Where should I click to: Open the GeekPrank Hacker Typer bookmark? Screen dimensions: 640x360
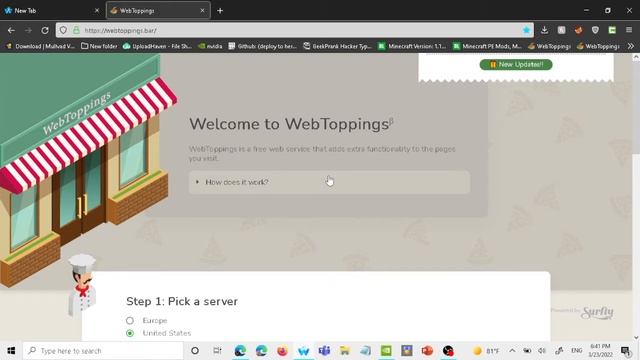337,46
